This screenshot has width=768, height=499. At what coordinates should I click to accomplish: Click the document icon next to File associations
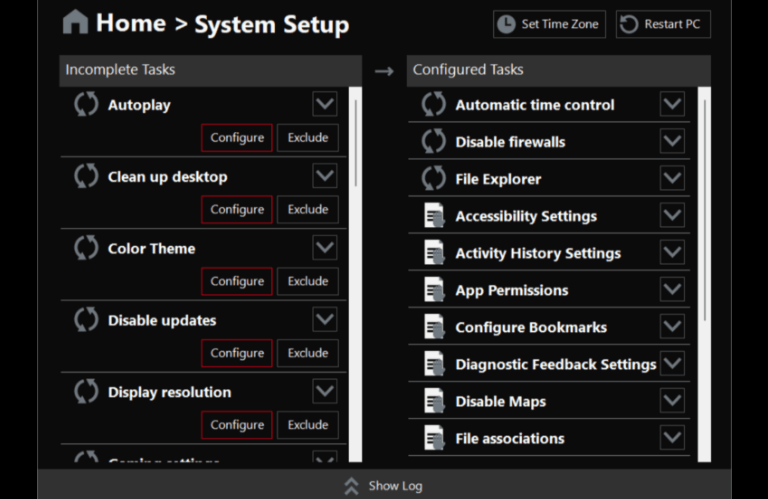pyautogui.click(x=433, y=438)
